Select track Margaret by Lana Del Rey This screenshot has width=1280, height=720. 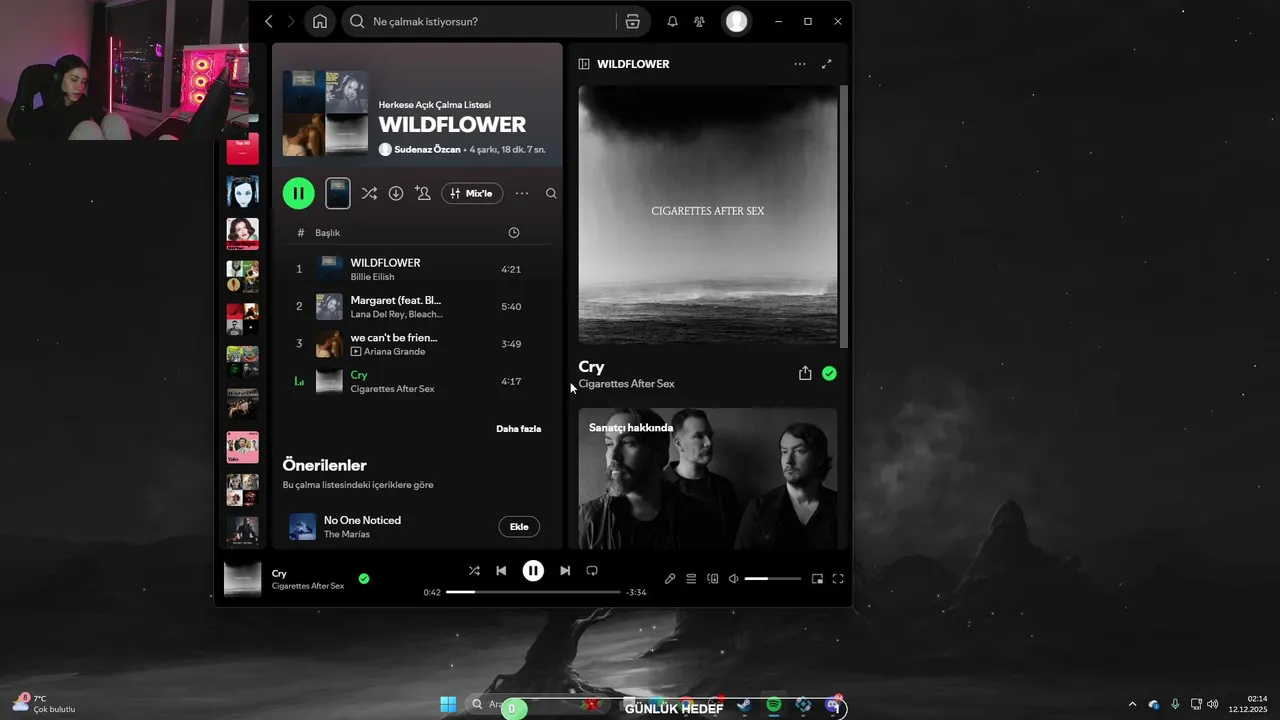(418, 306)
